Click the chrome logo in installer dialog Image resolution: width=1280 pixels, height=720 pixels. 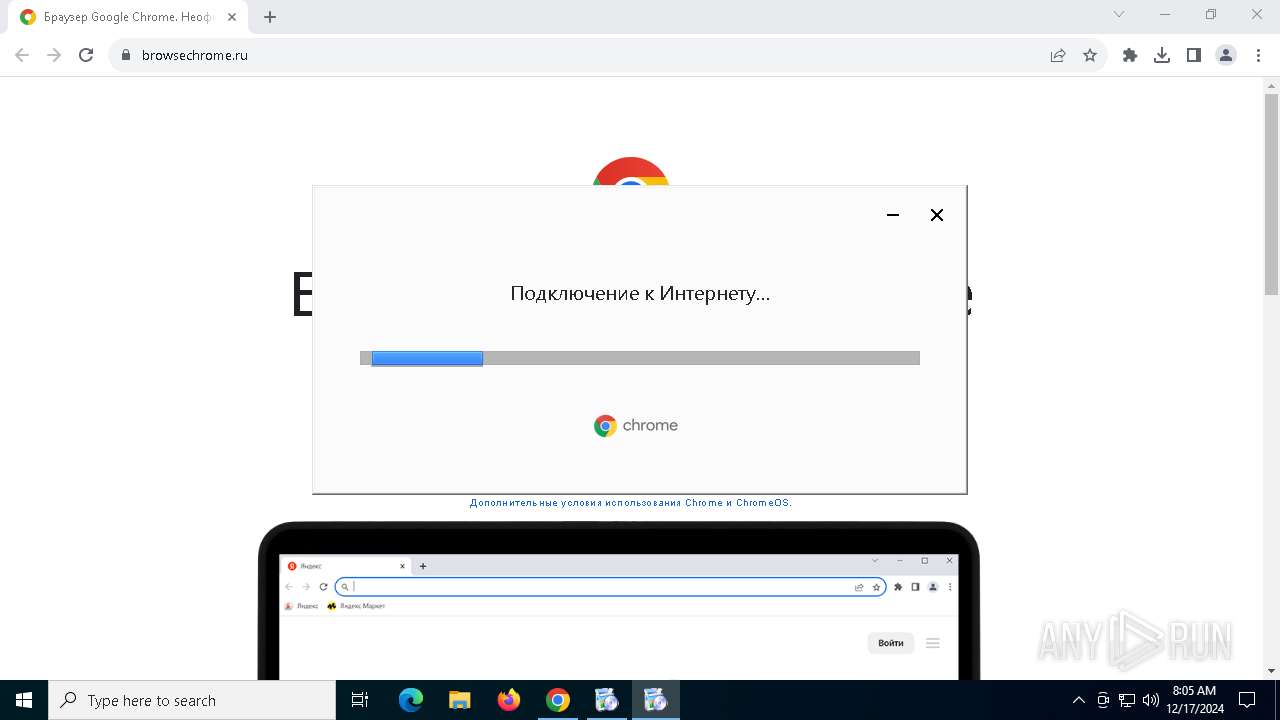[636, 426]
